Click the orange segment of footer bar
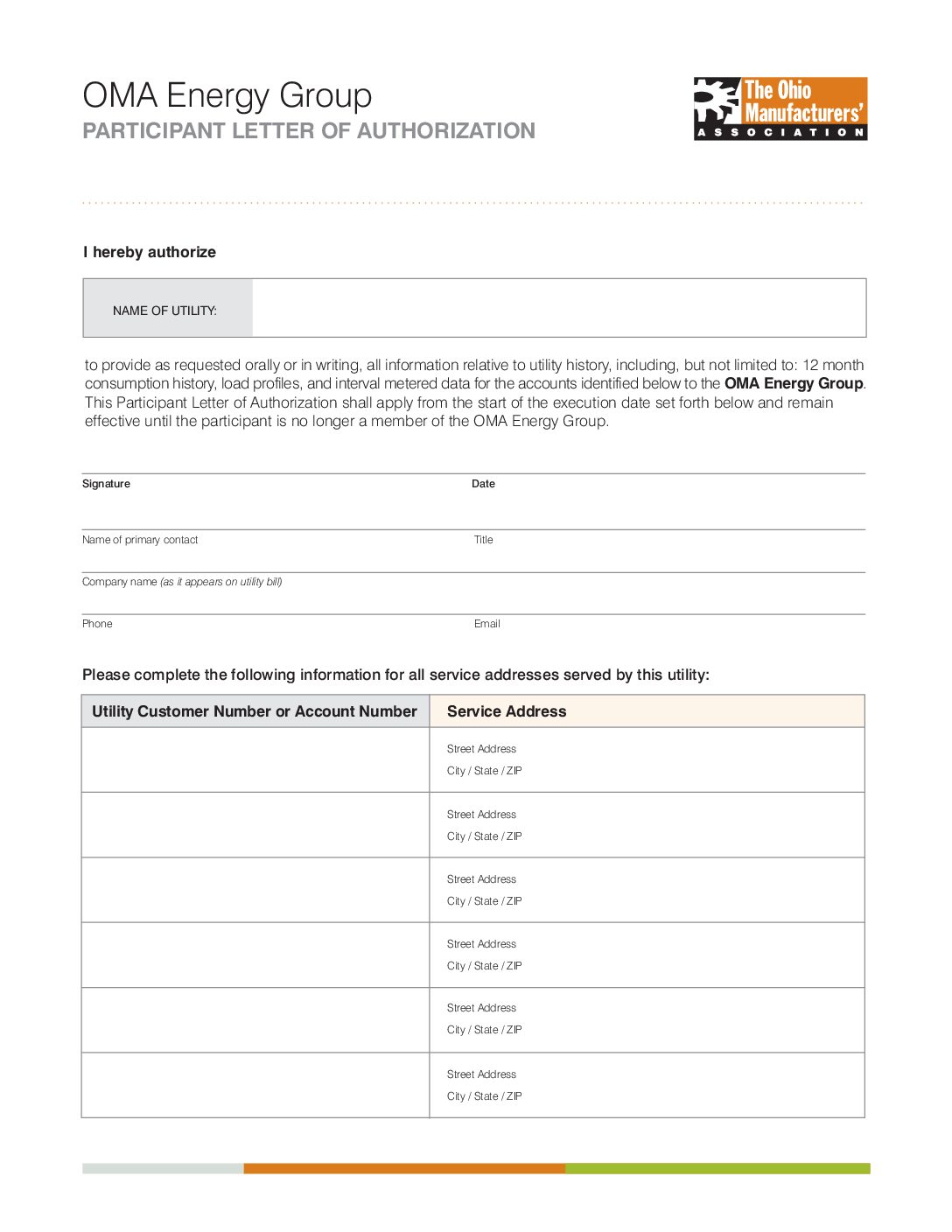Image resolution: width=952 pixels, height=1232 pixels. point(404,1168)
